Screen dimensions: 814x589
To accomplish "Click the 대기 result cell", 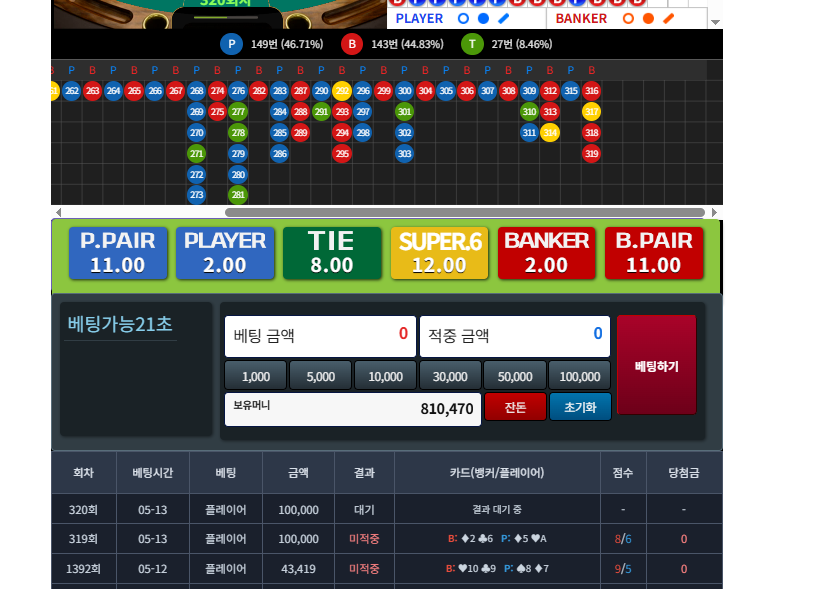I will coord(364,510).
